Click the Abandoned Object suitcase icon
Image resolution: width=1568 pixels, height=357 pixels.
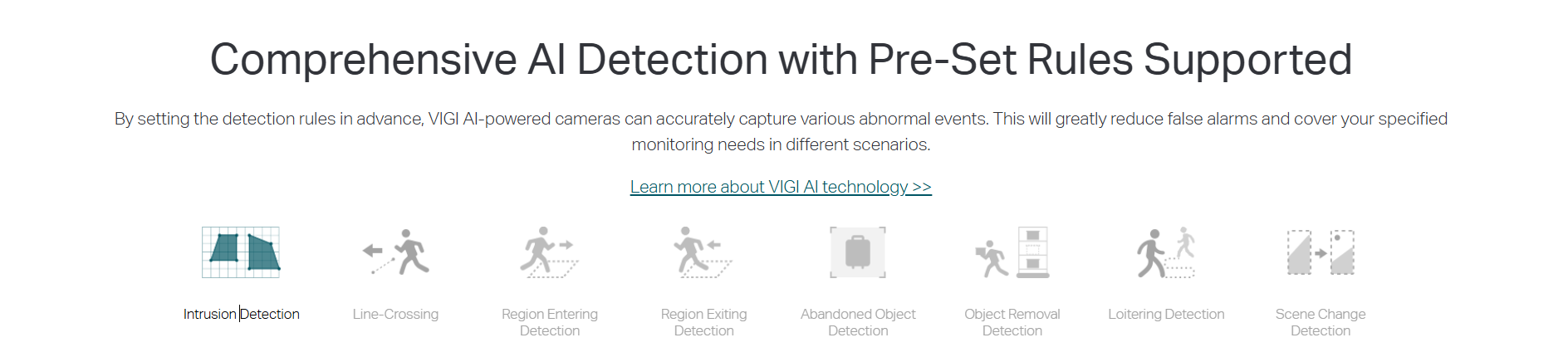pyautogui.click(x=858, y=252)
